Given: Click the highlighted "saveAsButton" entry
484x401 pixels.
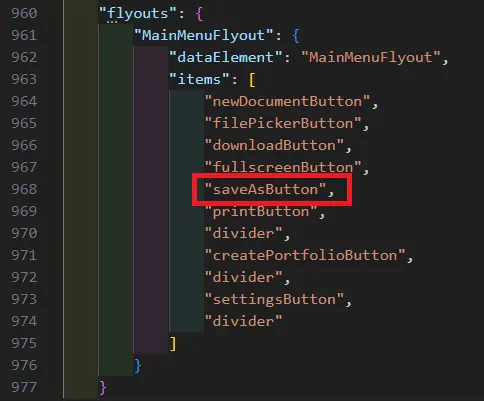Looking at the screenshot, I should click(265, 189).
